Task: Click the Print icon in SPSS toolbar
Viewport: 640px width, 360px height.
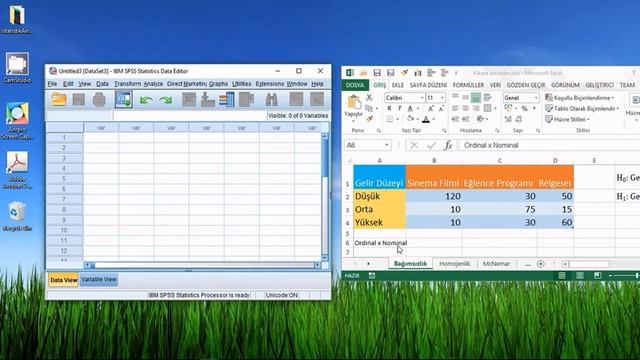Action: pyautogui.click(x=99, y=99)
